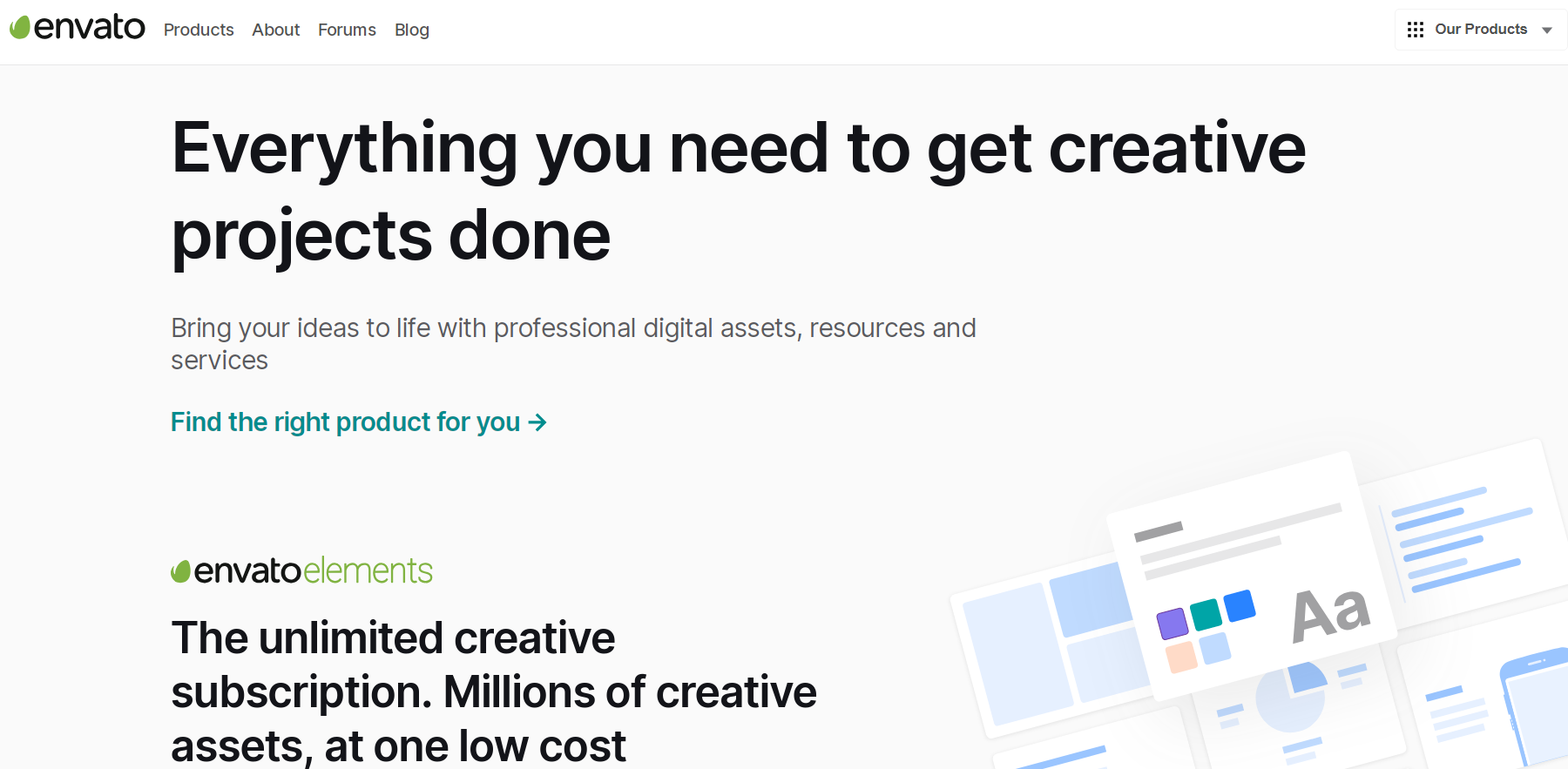1568x769 pixels.
Task: Click the grid icon beside Our Products
Action: tap(1416, 30)
